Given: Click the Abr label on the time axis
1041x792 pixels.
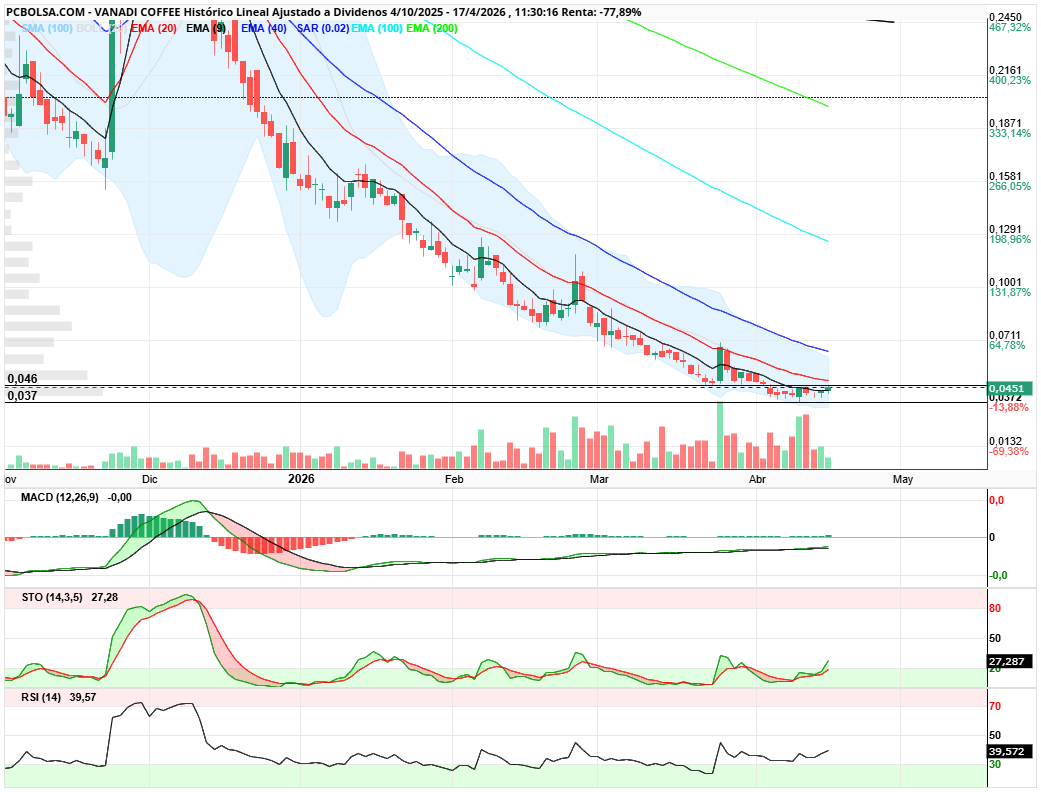Looking at the screenshot, I should click(x=757, y=480).
